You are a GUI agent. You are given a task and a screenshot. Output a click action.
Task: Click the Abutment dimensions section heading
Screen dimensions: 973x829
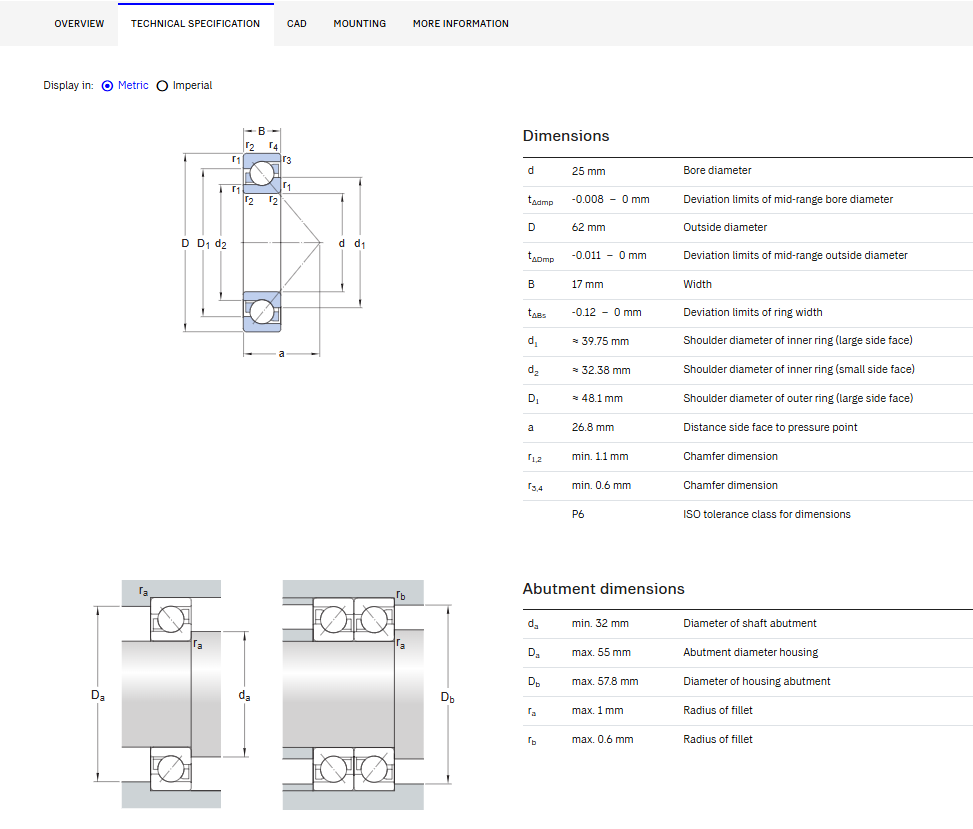click(603, 589)
